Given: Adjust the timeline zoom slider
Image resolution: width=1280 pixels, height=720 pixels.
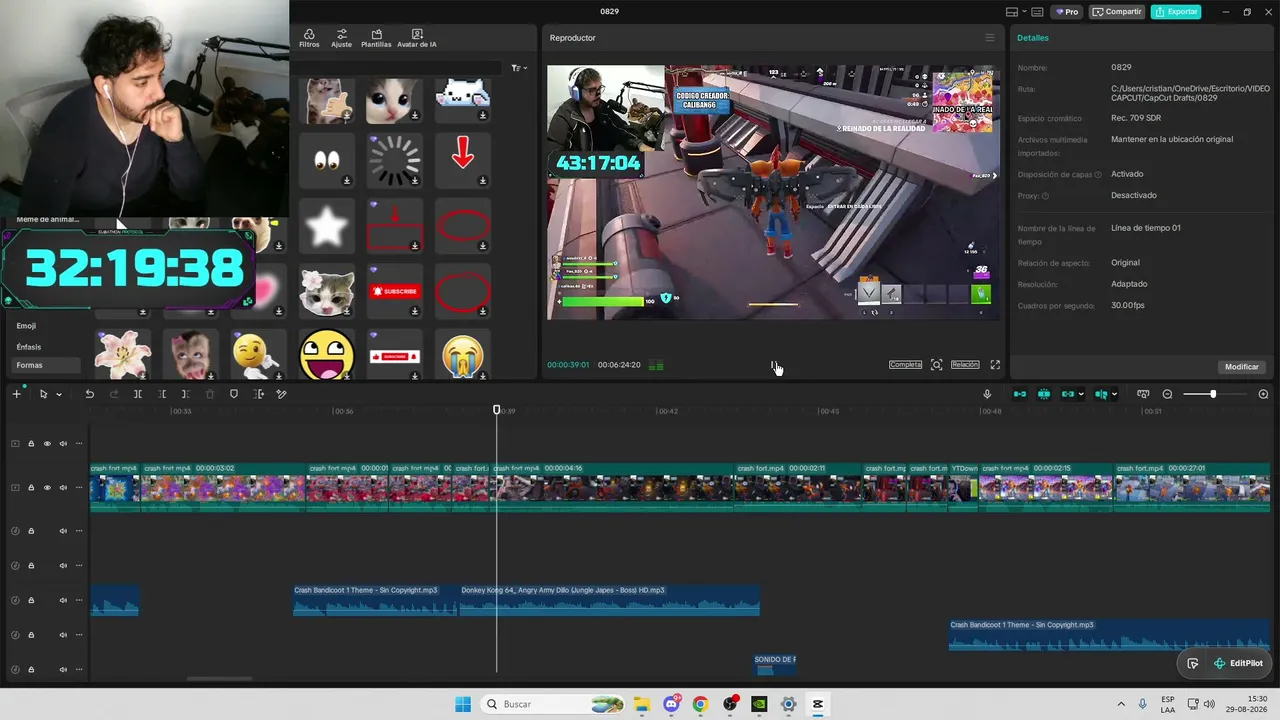Looking at the screenshot, I should point(1213,394).
